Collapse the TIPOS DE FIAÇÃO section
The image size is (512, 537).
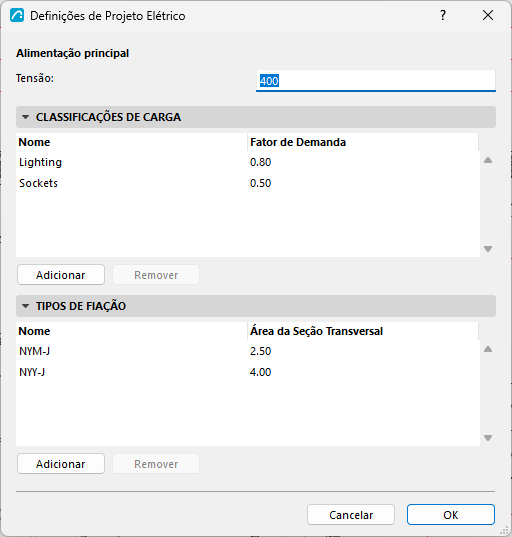[25, 306]
